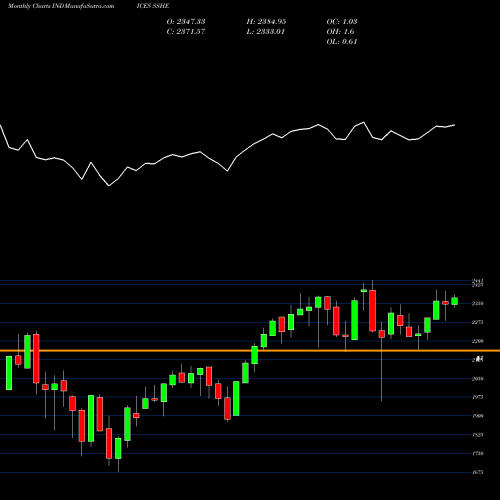Click the "Monthly Charts INDMunafaSutra.com" title text
This screenshot has width=500, height=500.
pos(61,6)
